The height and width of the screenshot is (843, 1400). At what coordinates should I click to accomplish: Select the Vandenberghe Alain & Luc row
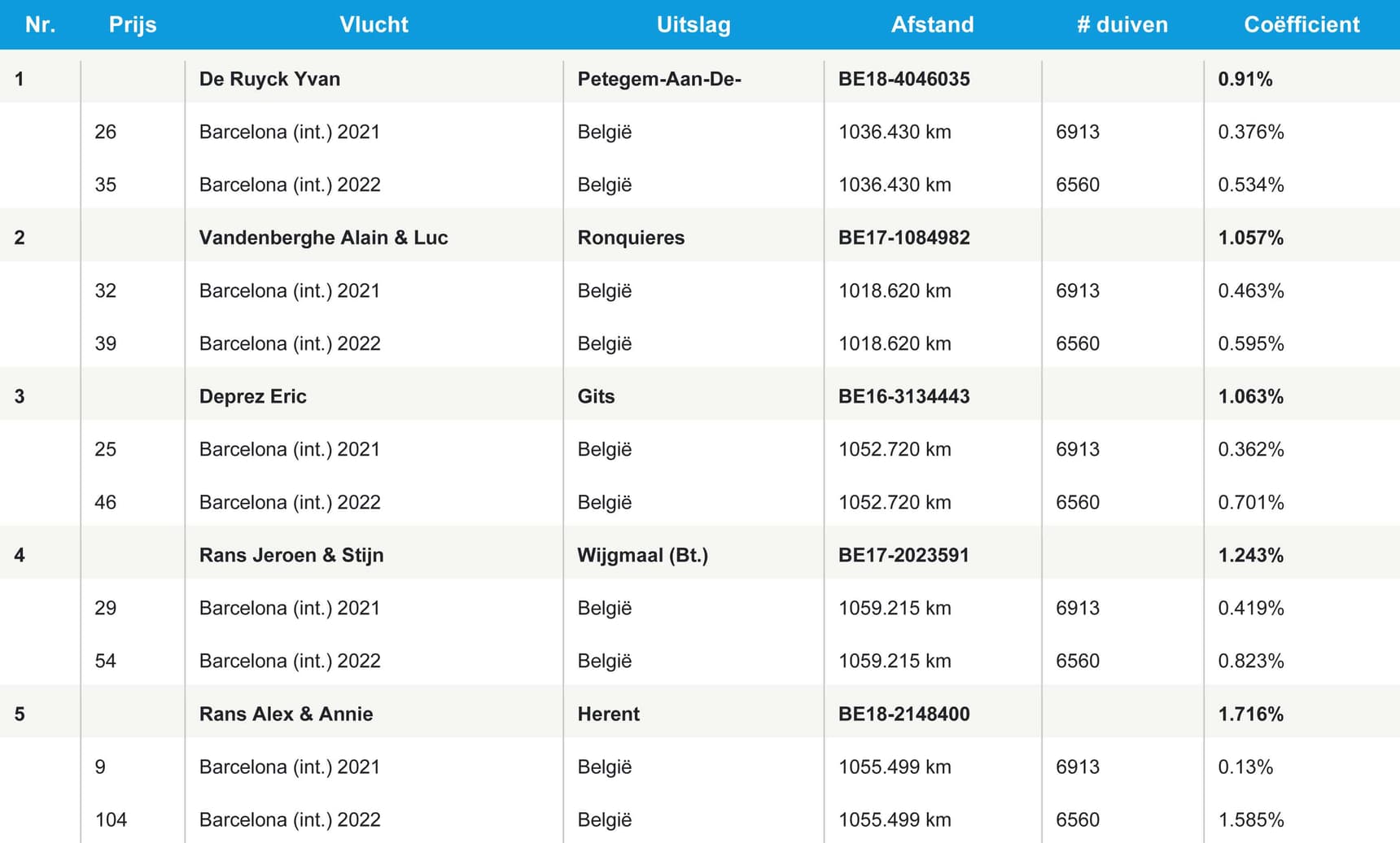click(323, 238)
